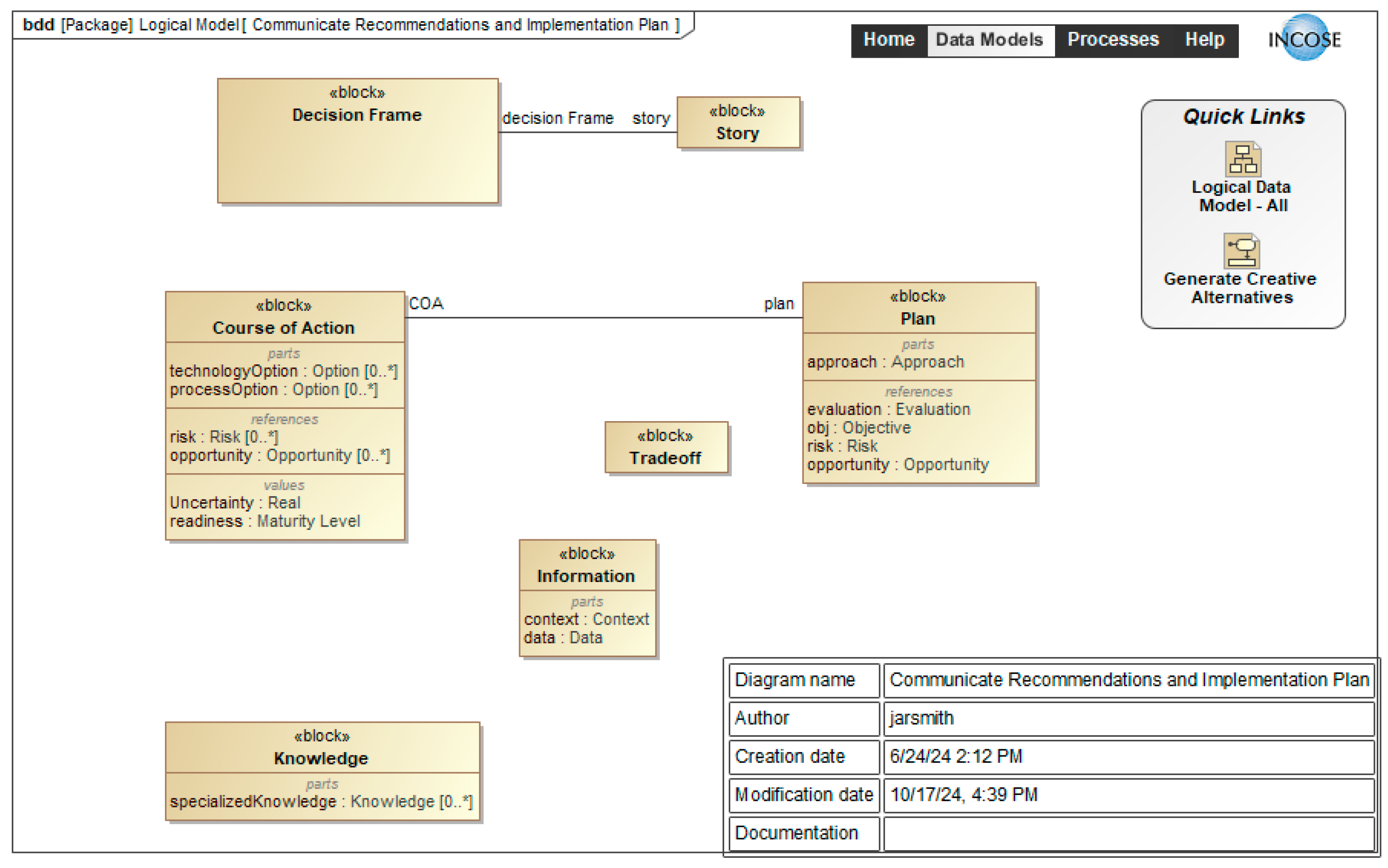The image size is (1388, 868).
Task: Click the approach : Approach part property
Action: pyautogui.click(x=885, y=362)
